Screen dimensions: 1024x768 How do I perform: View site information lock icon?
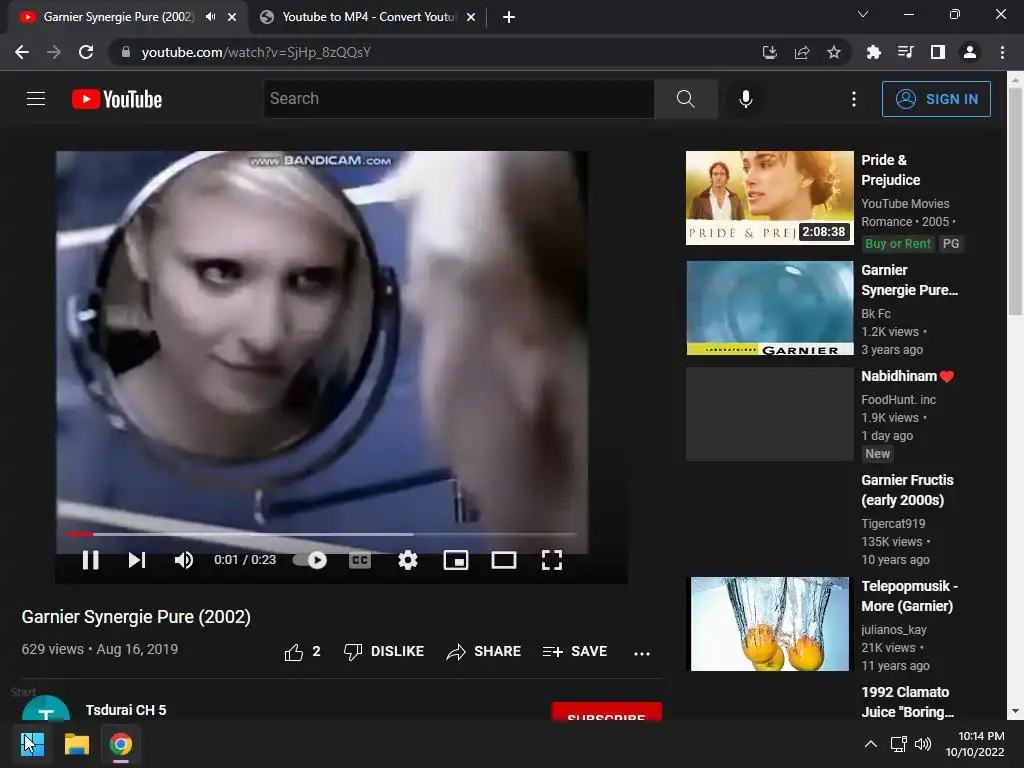tap(125, 52)
